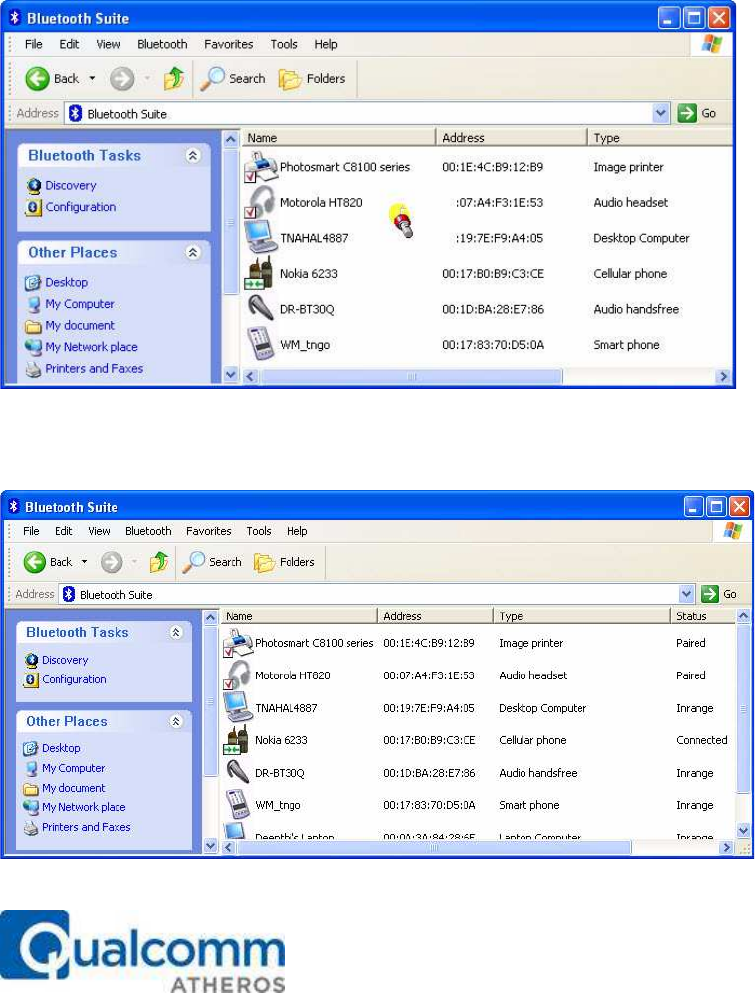Collapse Bluetooth Tasks panel in top window

193,156
